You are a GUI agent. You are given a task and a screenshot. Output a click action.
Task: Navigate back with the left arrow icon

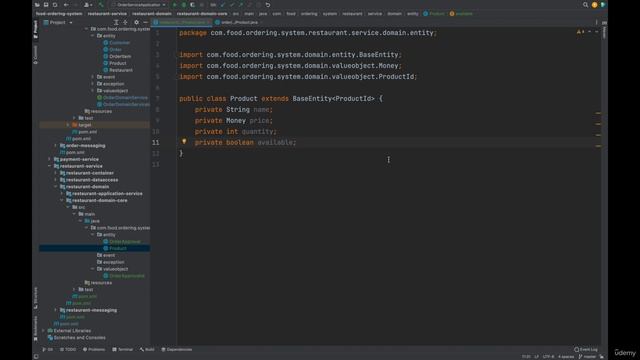coord(66,5)
